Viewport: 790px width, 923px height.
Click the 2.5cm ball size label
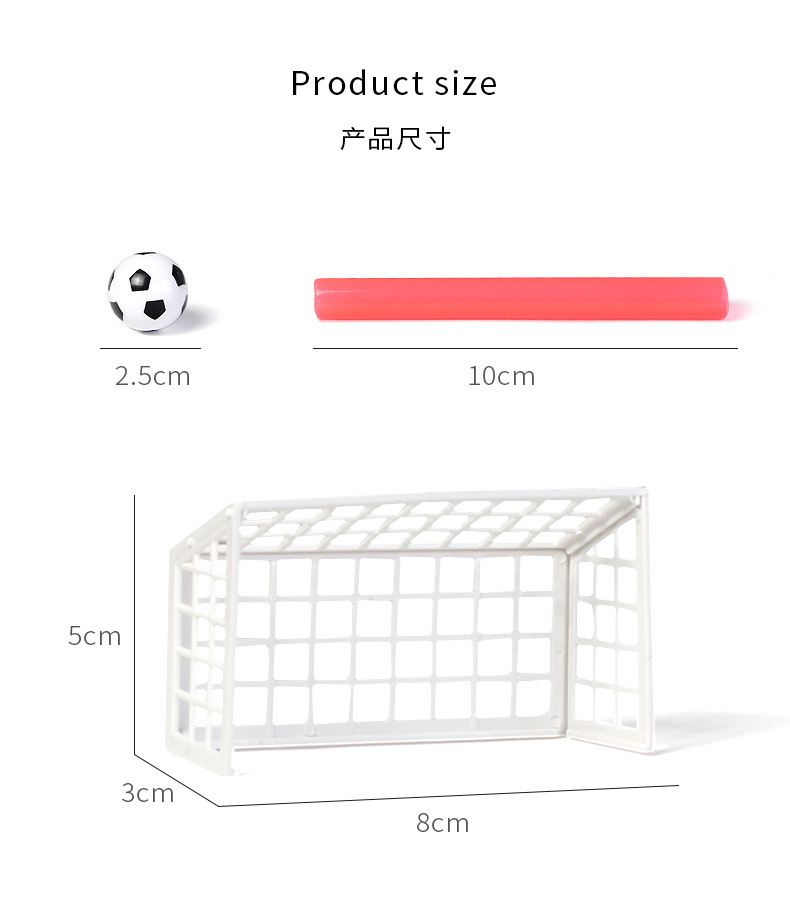152,377
